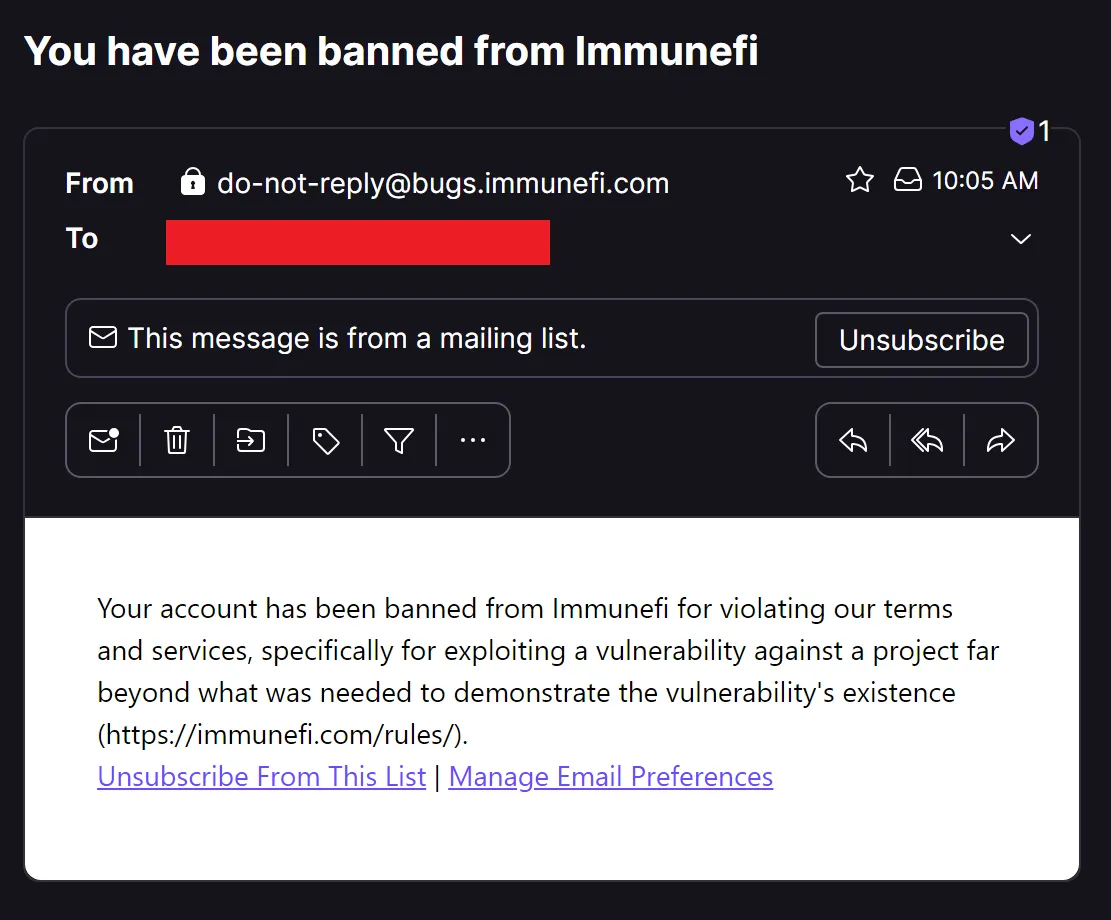
Task: Expand message details with the chevron
Action: (1021, 239)
